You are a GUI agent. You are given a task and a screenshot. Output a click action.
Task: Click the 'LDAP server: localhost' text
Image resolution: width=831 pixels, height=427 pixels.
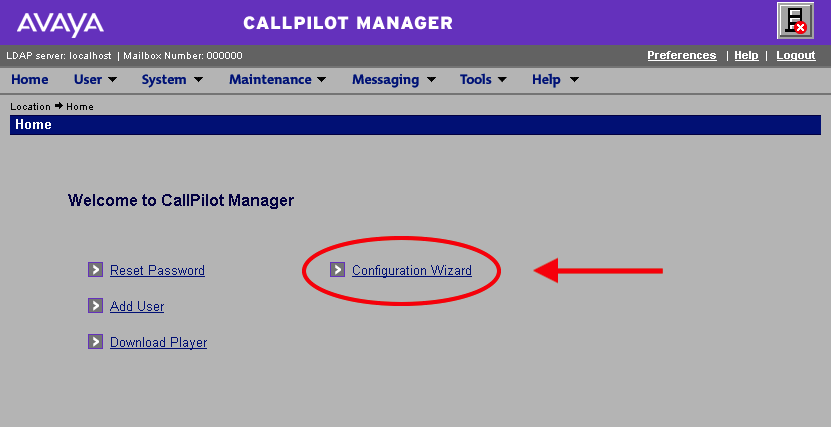click(59, 56)
